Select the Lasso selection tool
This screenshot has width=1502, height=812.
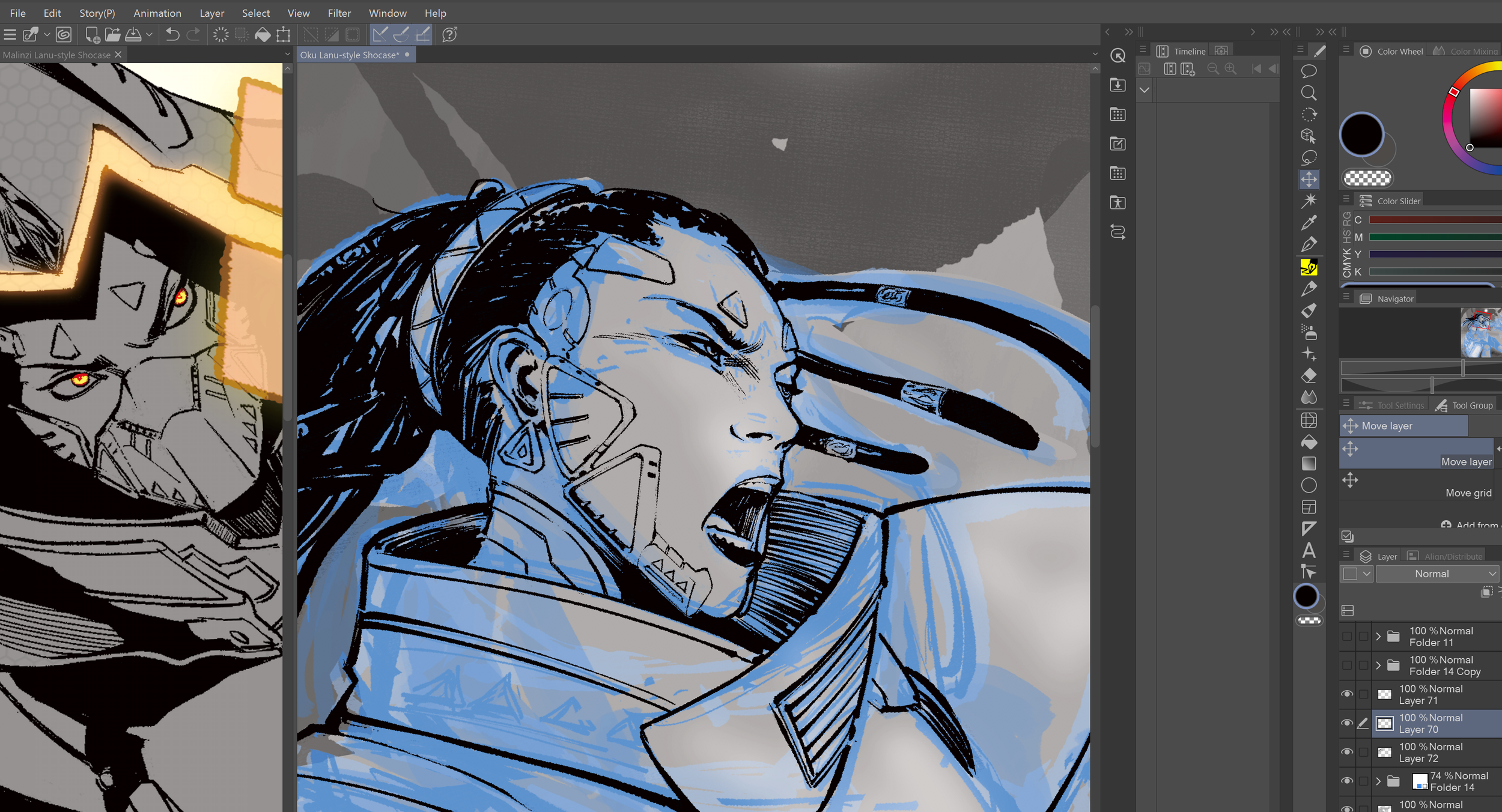[1309, 158]
